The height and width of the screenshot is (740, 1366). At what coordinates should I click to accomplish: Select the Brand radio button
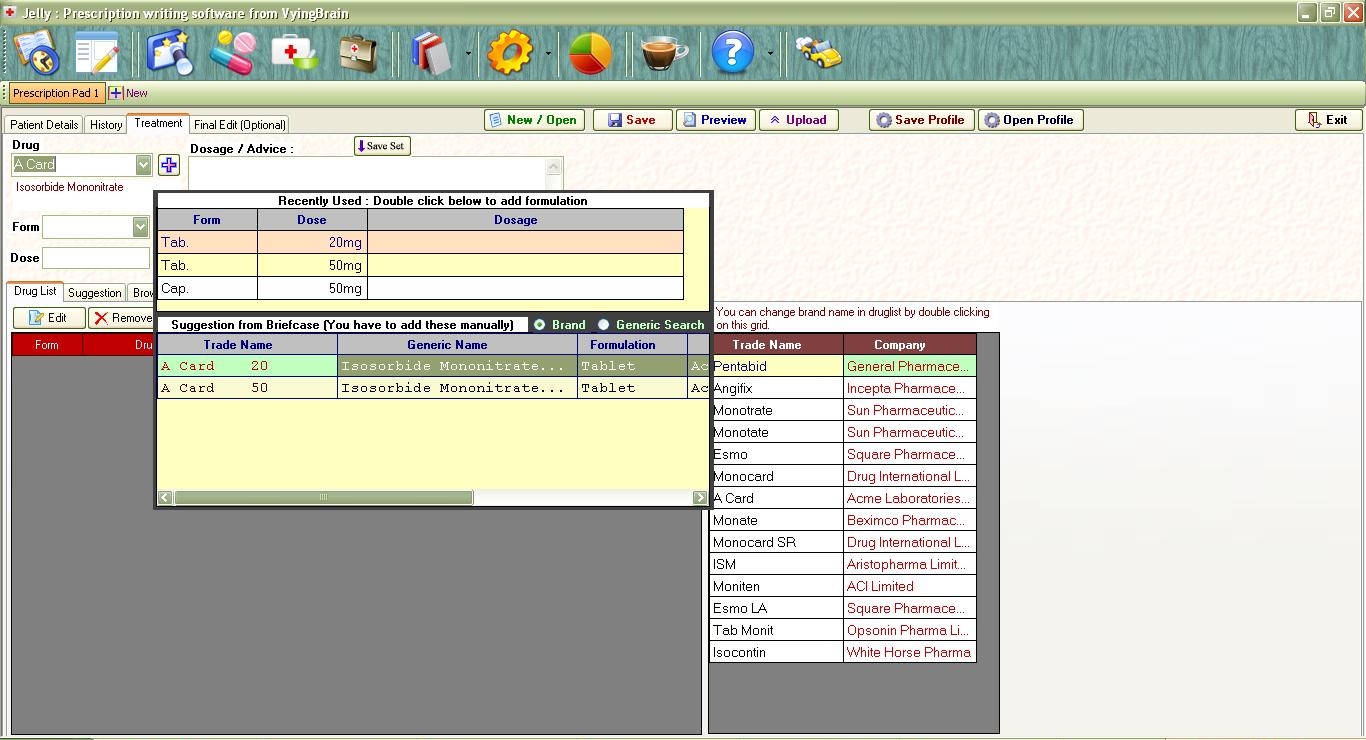[540, 325]
